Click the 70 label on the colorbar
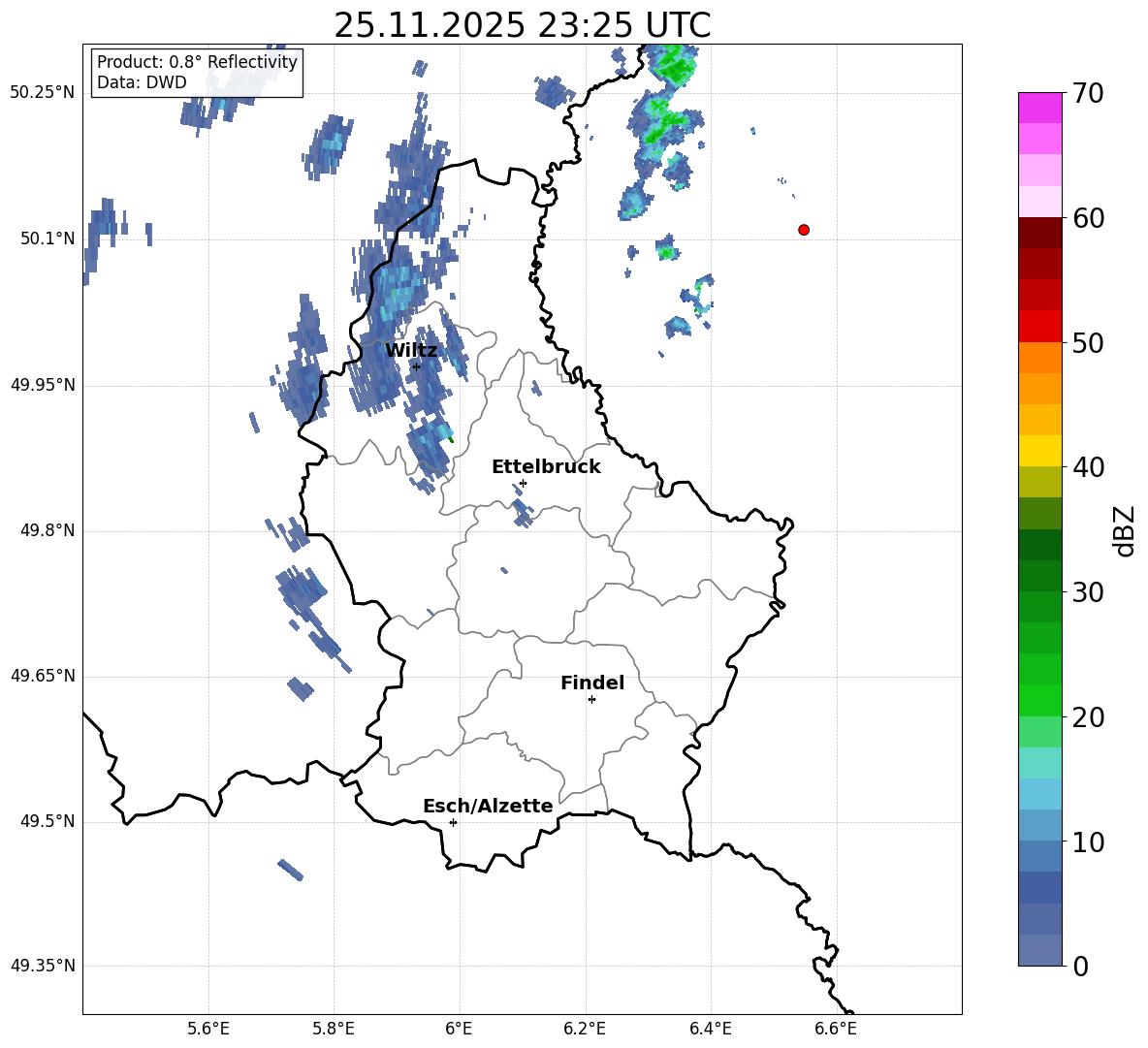Viewport: 1148px width, 1048px height. pyautogui.click(x=1088, y=93)
